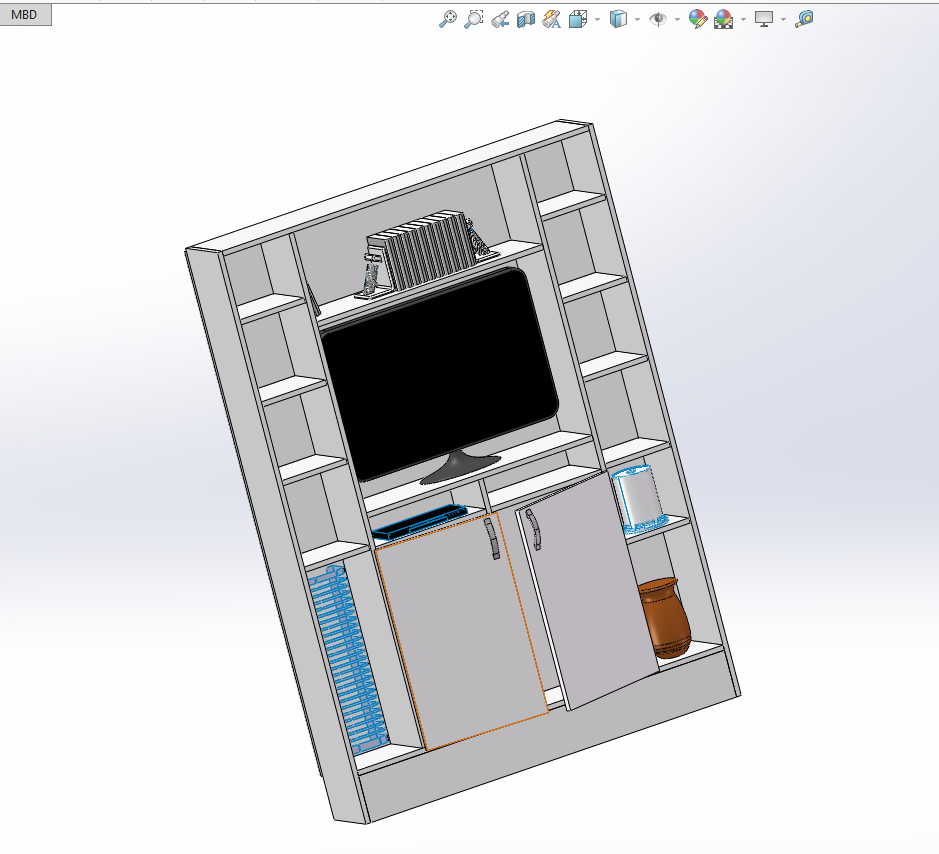Select the blue-outlined media player box

click(419, 522)
